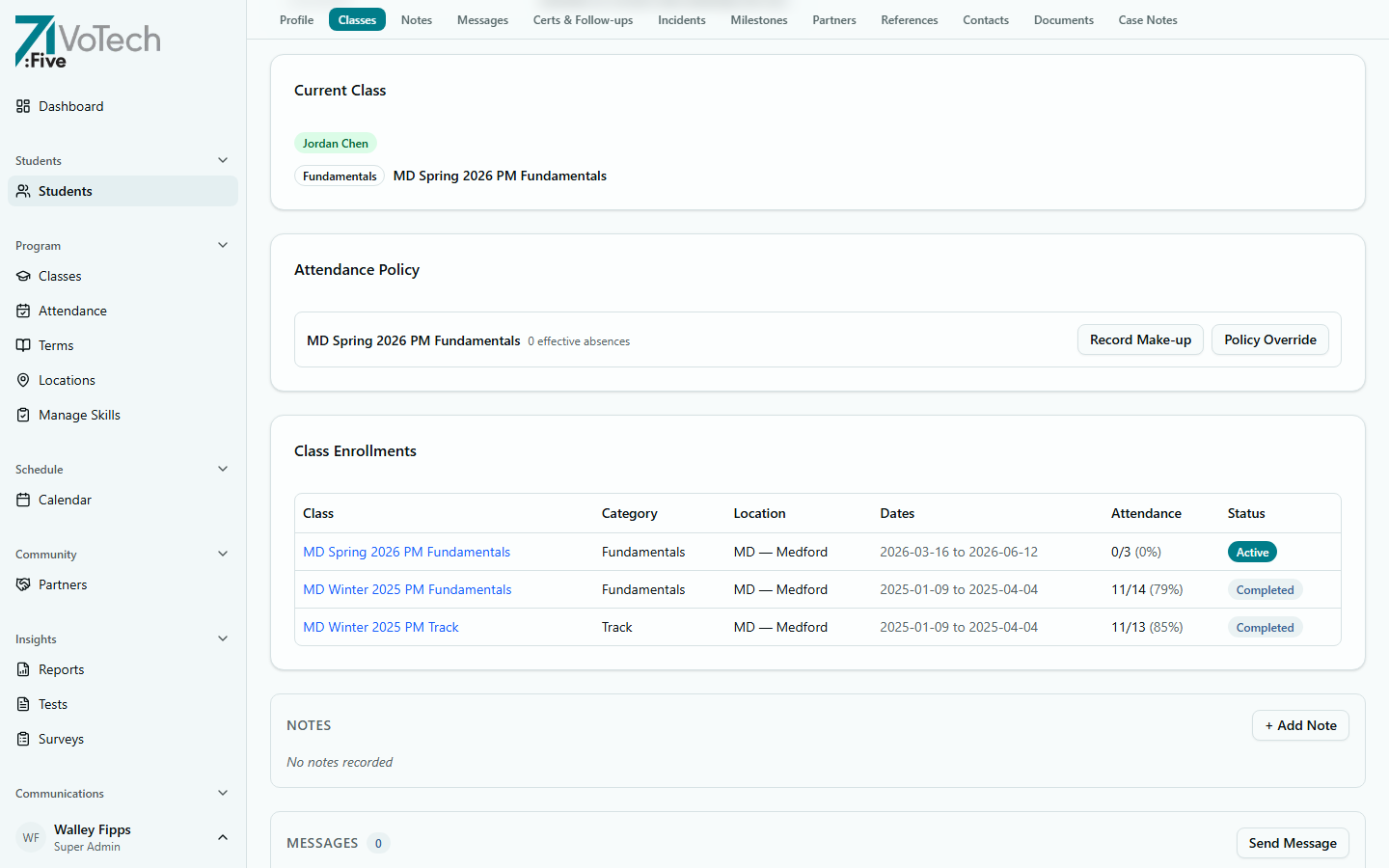
Task: Open Terms using its book icon
Action: [x=23, y=345]
